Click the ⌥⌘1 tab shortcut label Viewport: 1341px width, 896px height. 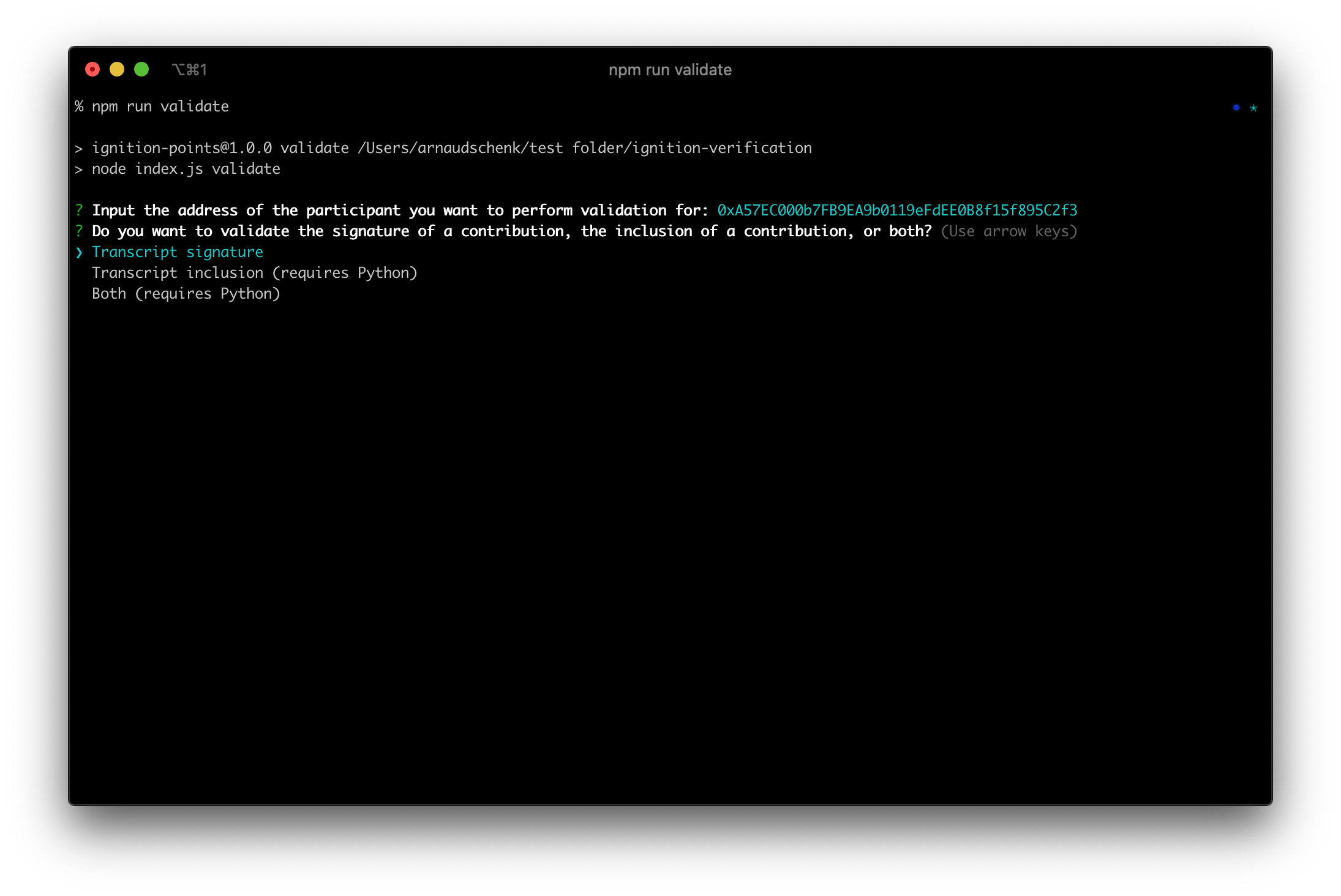[189, 70]
